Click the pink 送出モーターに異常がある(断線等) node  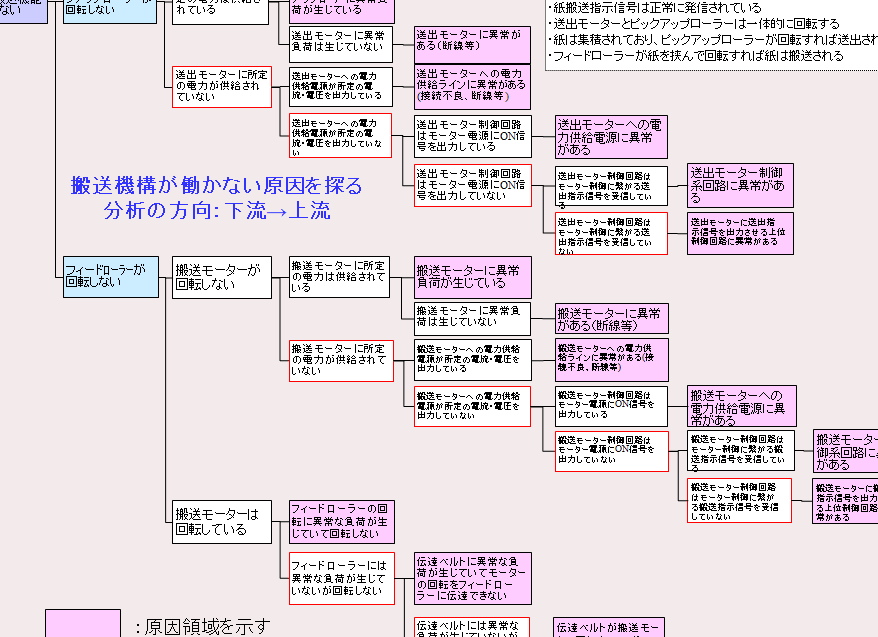(x=472, y=46)
